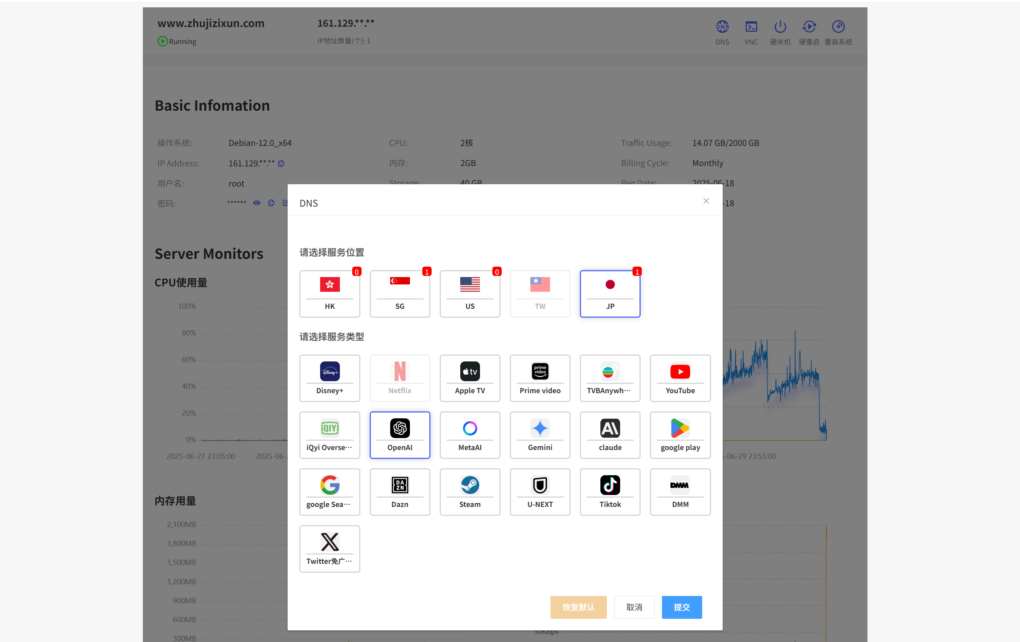Select the Disney+ service tile

pos(330,378)
